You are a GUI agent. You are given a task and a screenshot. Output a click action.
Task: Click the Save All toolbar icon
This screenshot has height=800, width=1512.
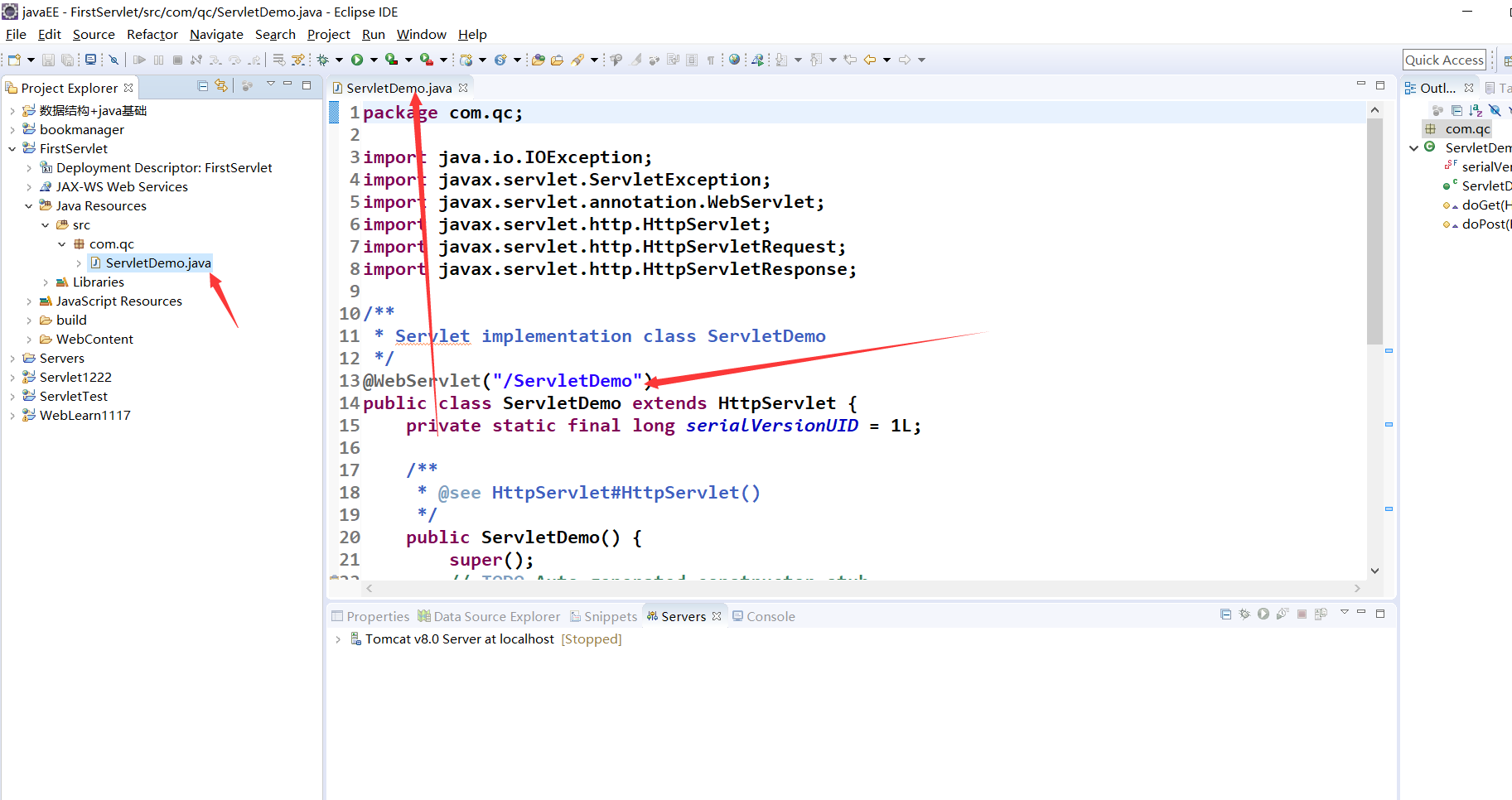(x=67, y=60)
